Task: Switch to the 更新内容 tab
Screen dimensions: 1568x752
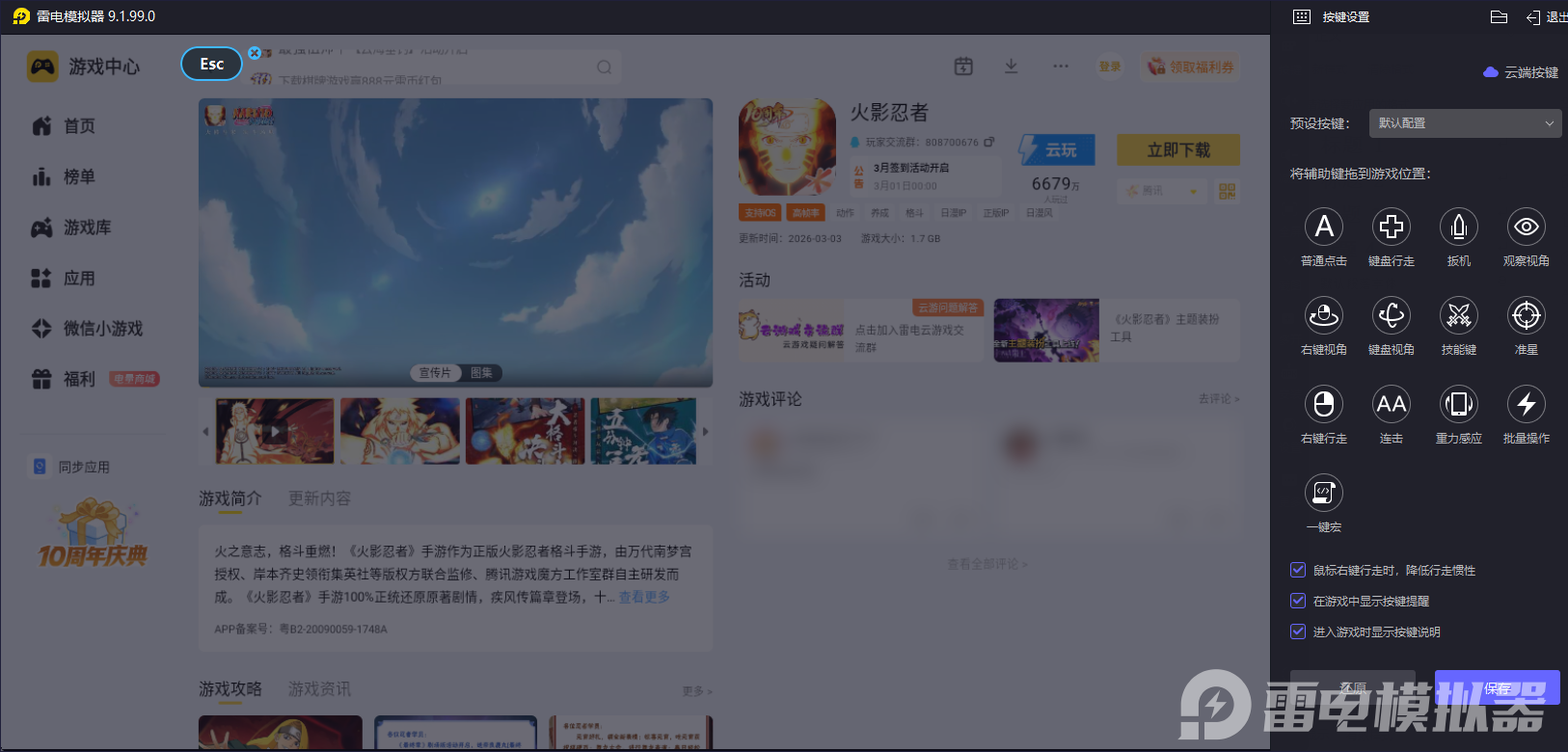Action: 319,498
